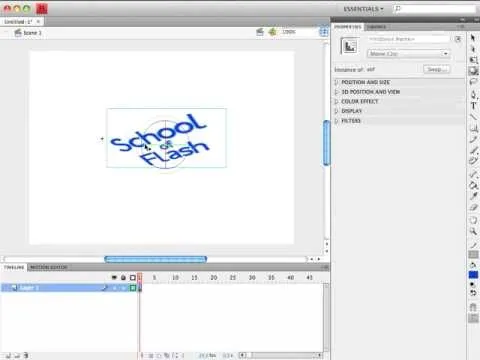Click the instance name input field

409,39
